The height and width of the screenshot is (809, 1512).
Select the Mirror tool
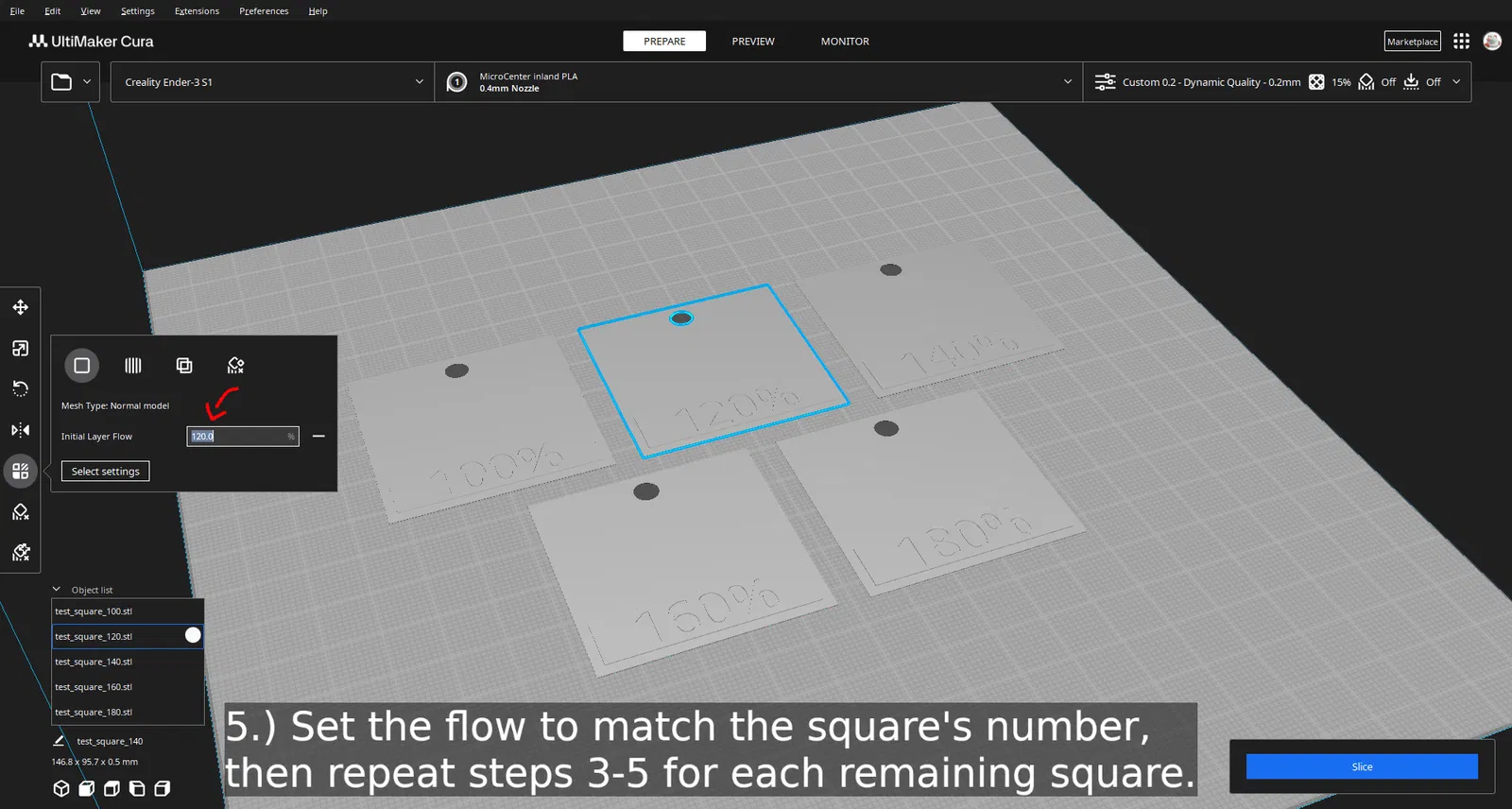(20, 430)
